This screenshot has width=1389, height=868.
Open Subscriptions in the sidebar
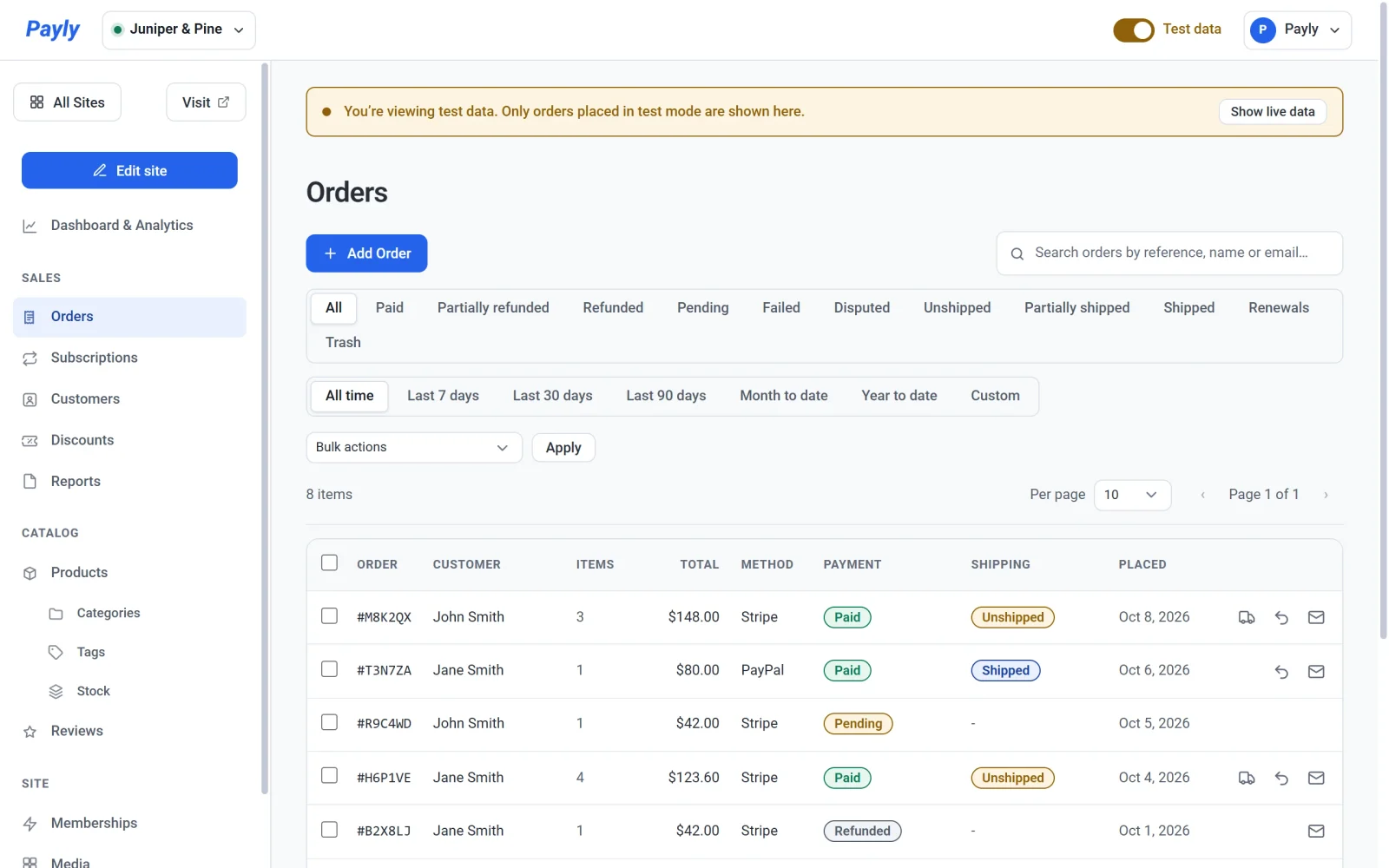(129, 358)
